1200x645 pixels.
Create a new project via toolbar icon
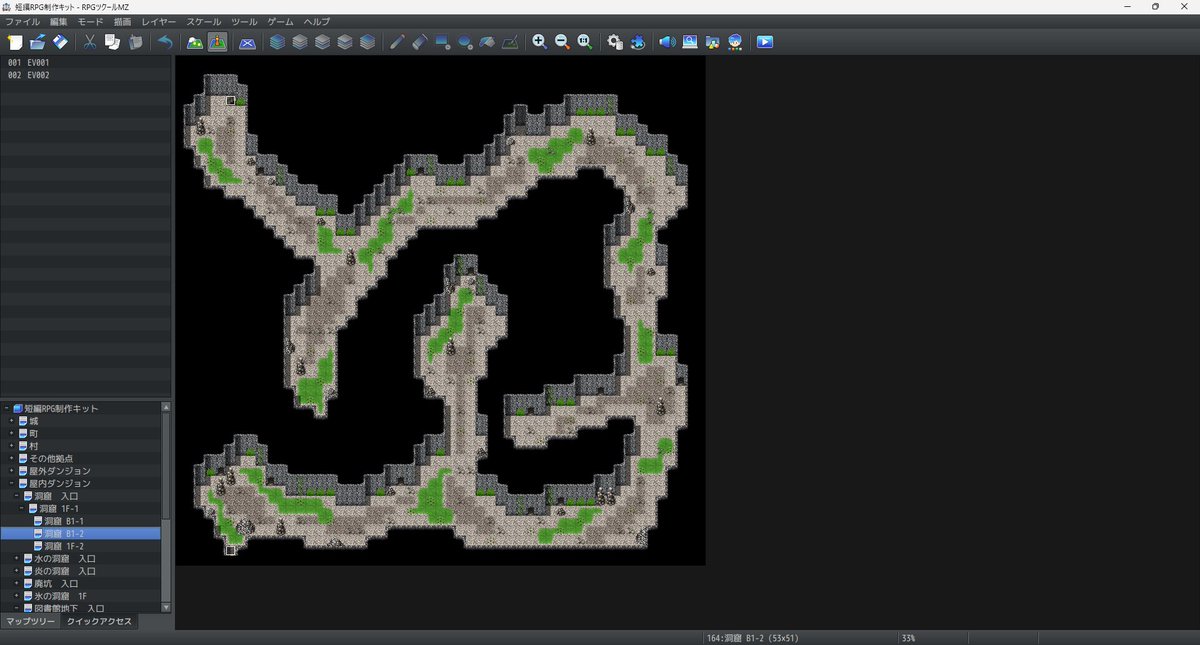pyautogui.click(x=14, y=42)
